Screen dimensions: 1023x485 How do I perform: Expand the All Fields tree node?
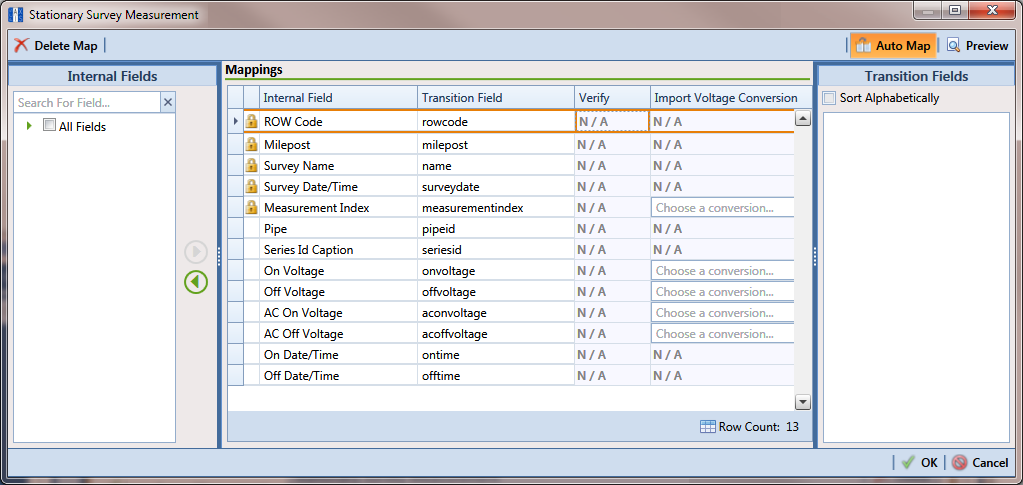29,125
